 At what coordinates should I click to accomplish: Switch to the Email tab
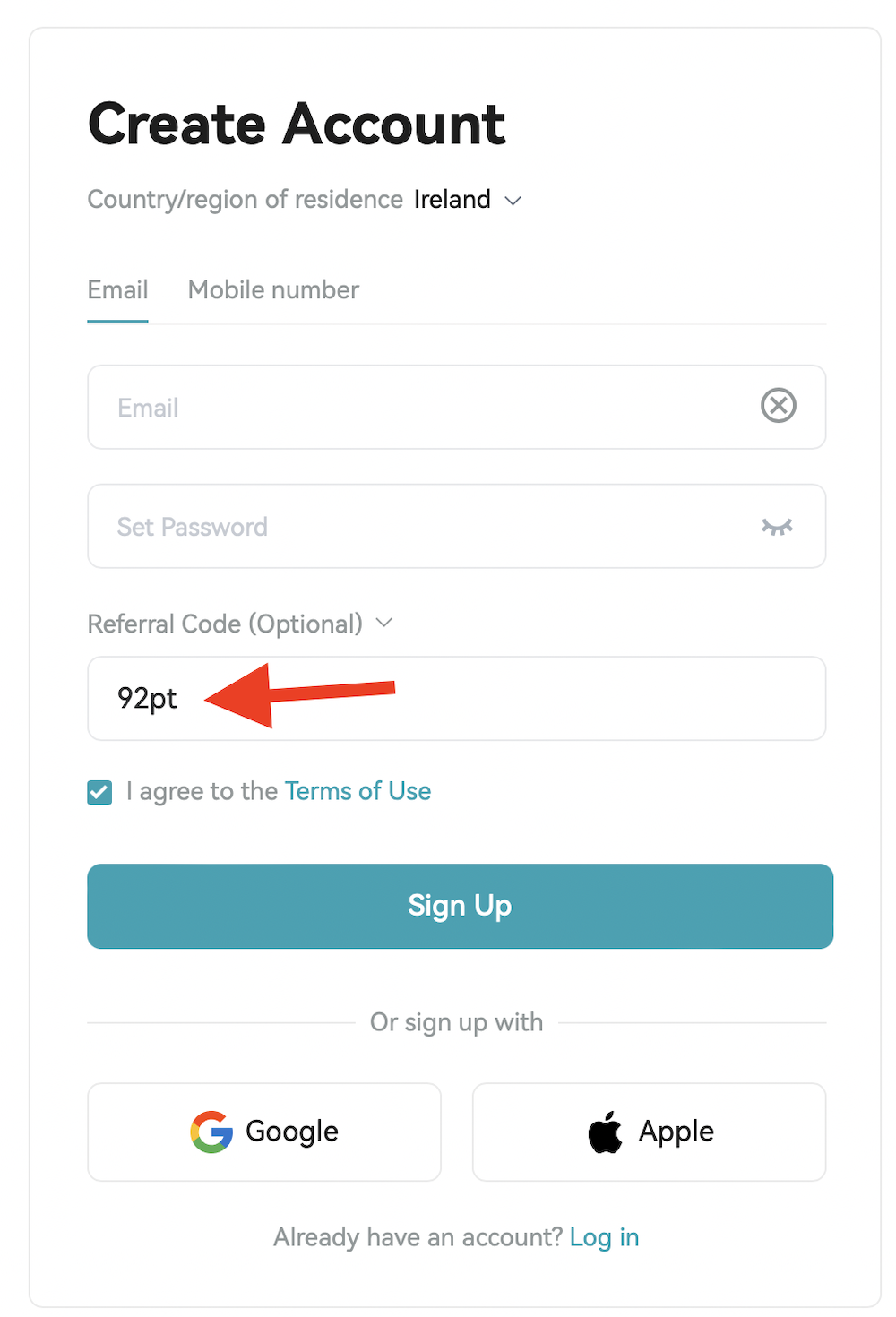[x=117, y=290]
